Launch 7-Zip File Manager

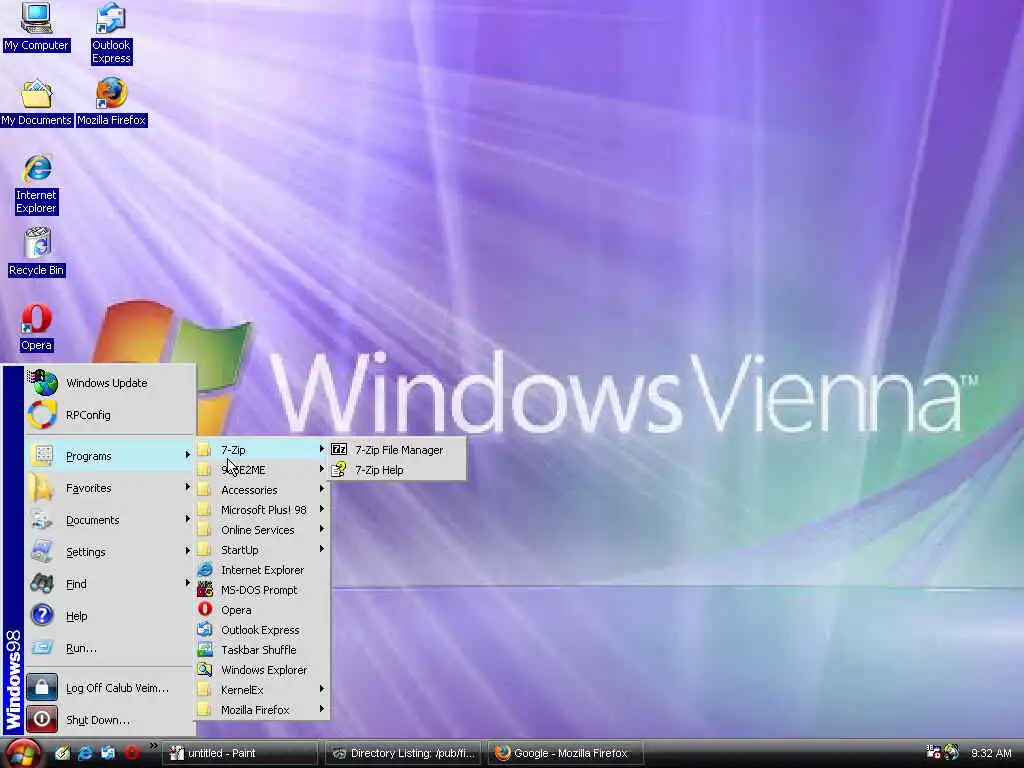click(398, 450)
